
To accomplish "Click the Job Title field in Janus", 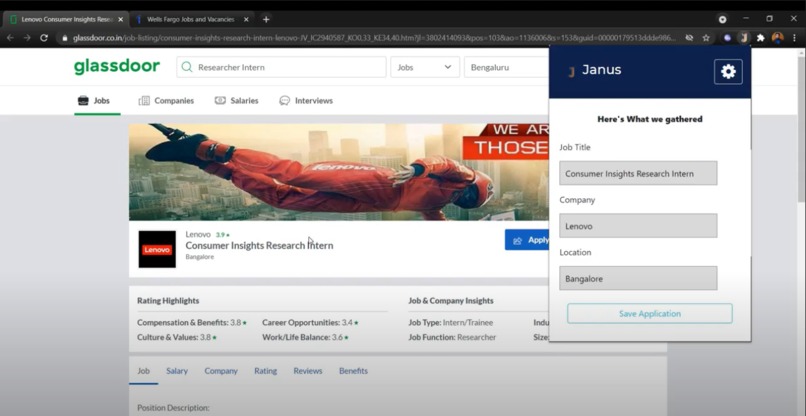I will pyautogui.click(x=638, y=173).
